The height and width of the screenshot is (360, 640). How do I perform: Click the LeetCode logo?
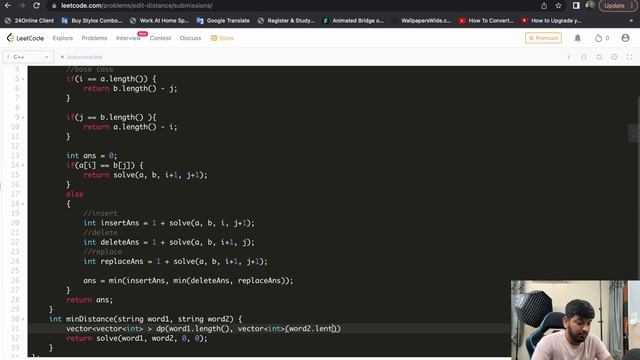tap(25, 38)
